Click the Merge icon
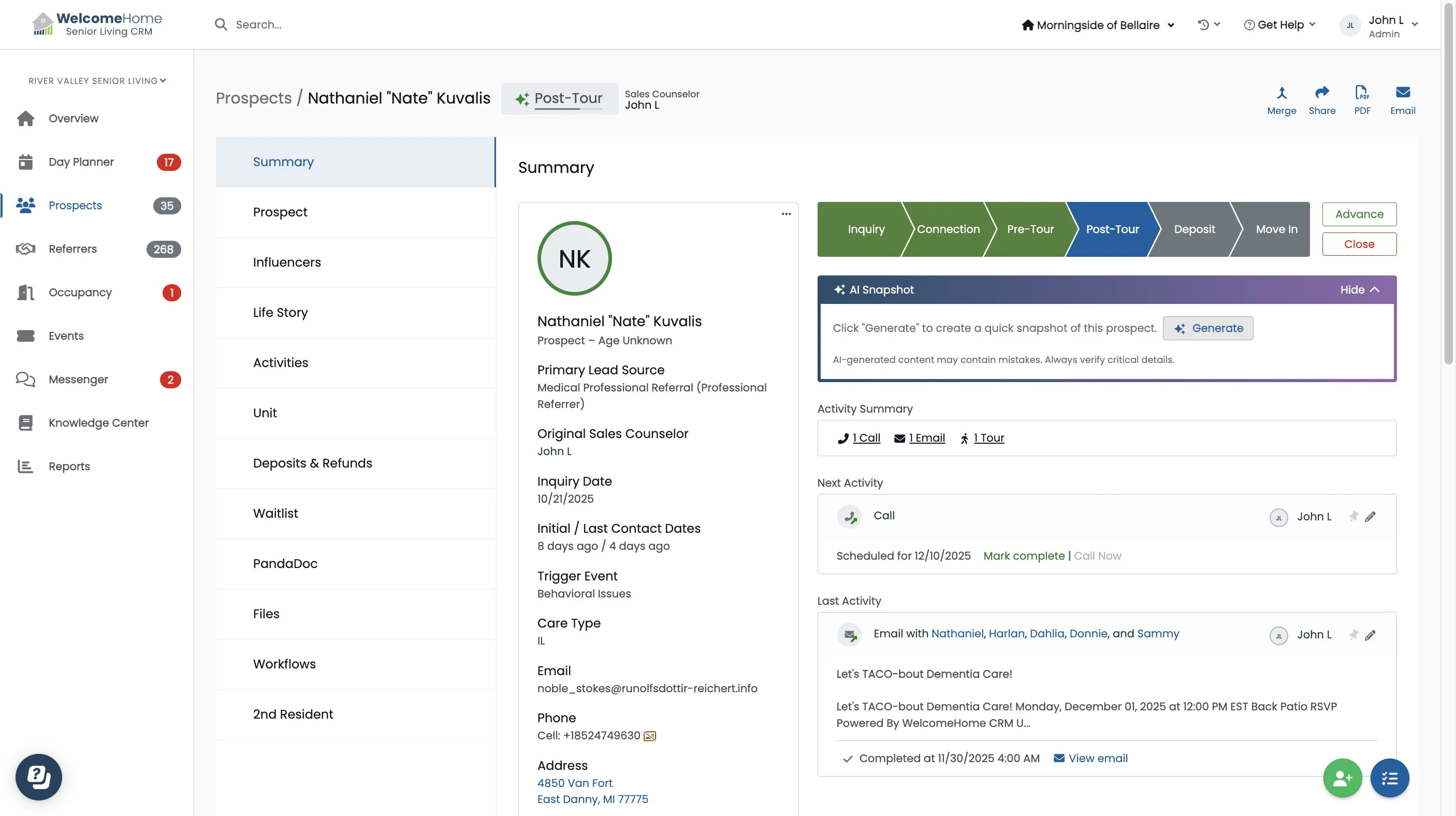 (1281, 93)
